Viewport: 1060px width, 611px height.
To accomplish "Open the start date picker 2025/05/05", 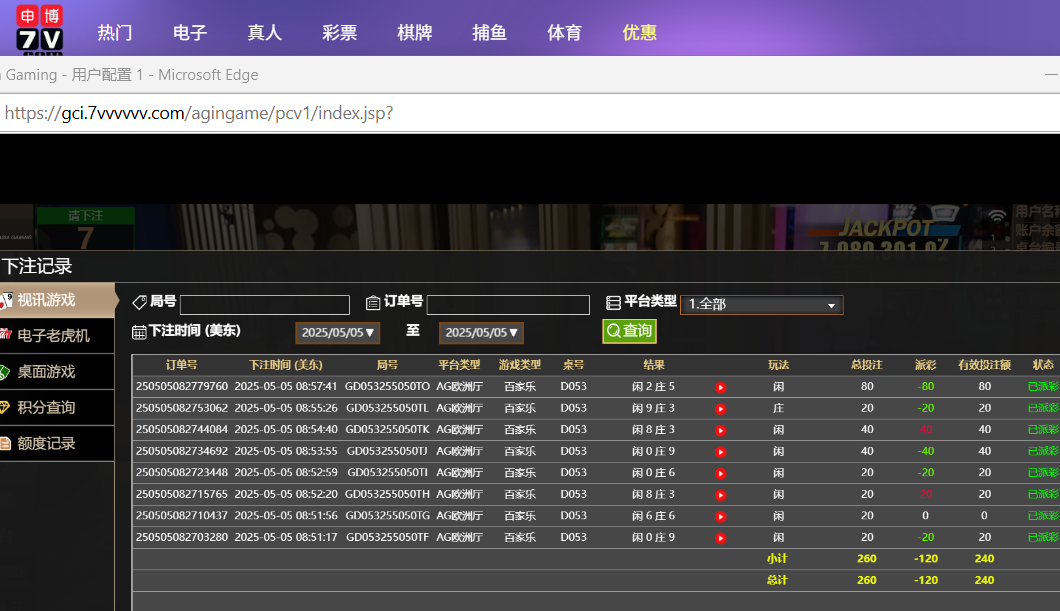I will click(x=338, y=333).
